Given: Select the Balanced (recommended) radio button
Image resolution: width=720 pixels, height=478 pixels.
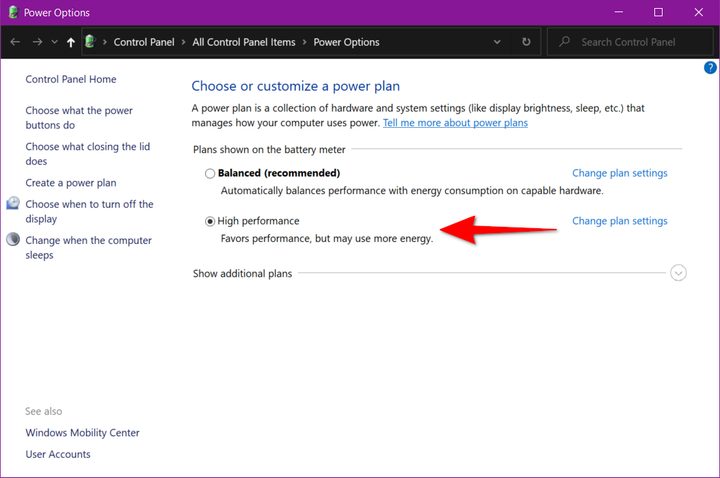Looking at the screenshot, I should pos(210,174).
